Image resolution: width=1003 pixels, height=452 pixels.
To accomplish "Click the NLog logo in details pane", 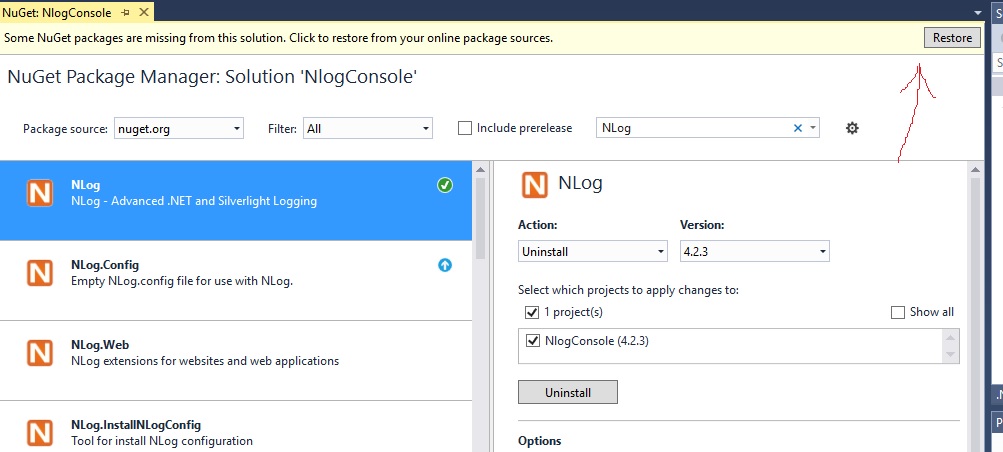I will click(x=535, y=185).
